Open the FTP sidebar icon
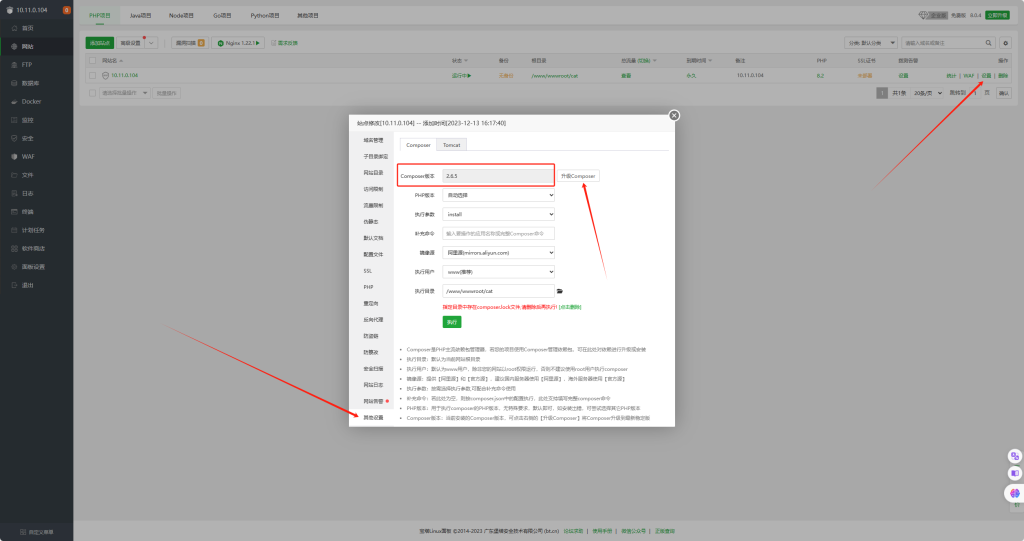1024x541 pixels. coord(14,65)
